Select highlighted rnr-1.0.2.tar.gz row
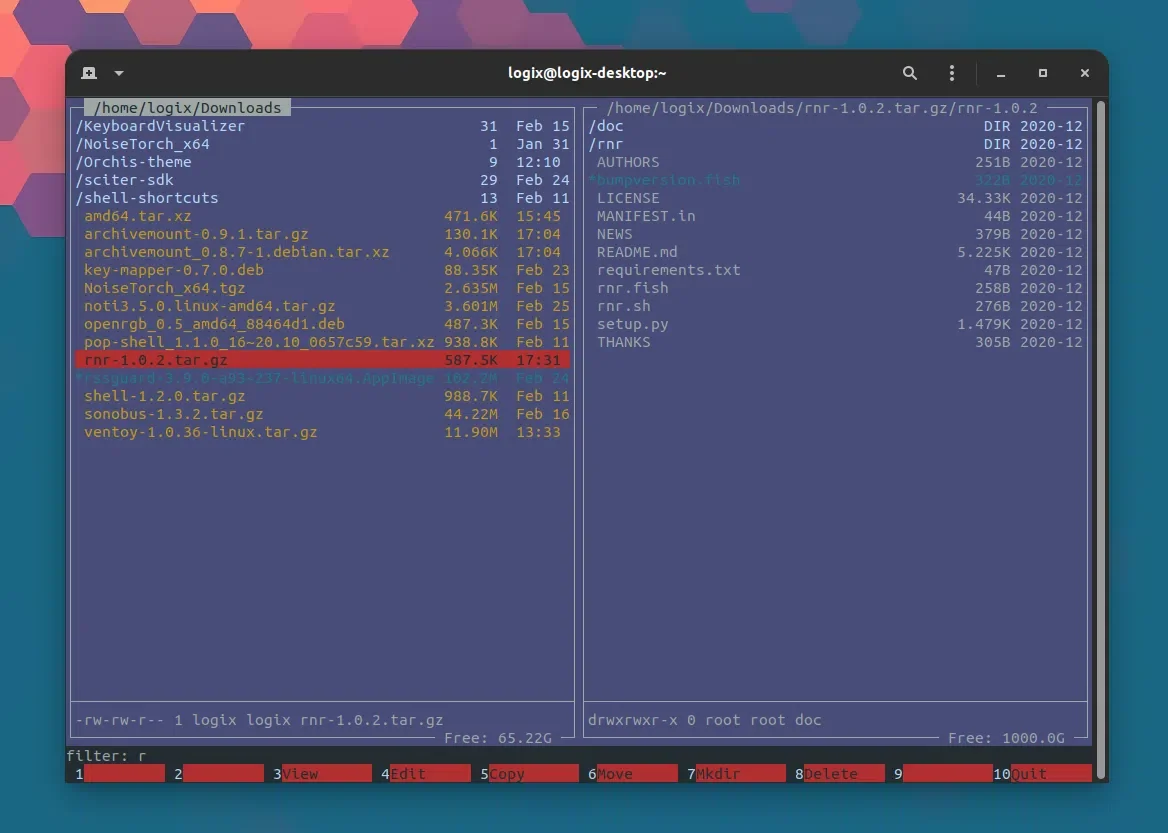 click(x=323, y=360)
